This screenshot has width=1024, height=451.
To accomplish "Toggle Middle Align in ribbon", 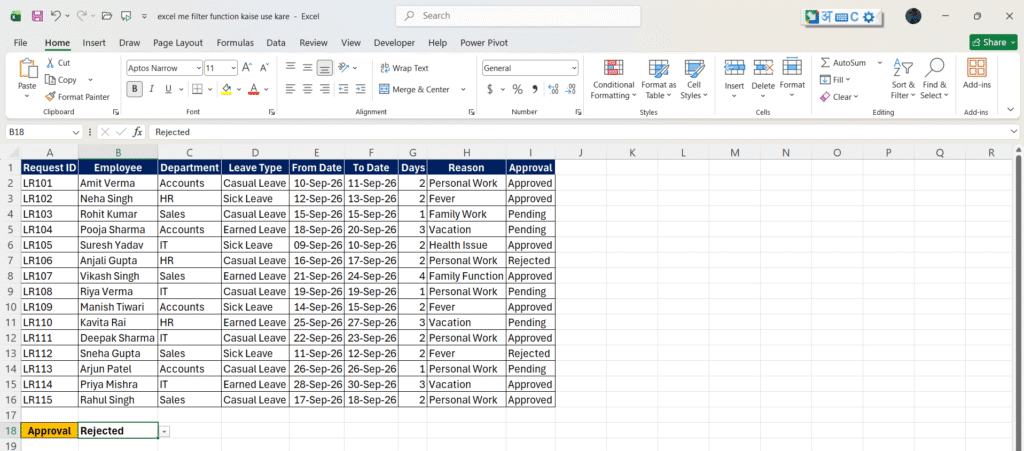I will click(x=307, y=67).
